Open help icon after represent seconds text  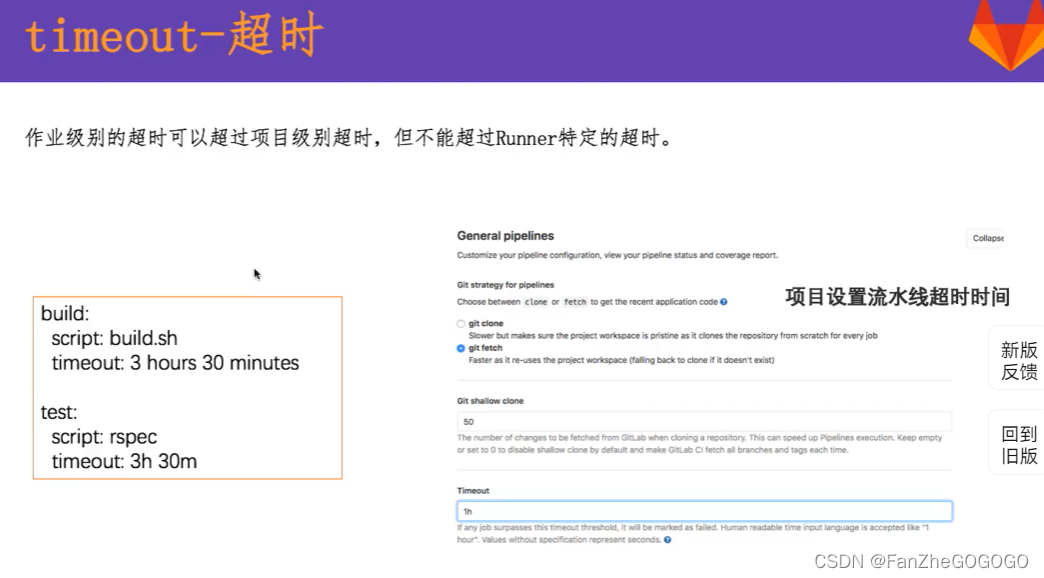667,540
